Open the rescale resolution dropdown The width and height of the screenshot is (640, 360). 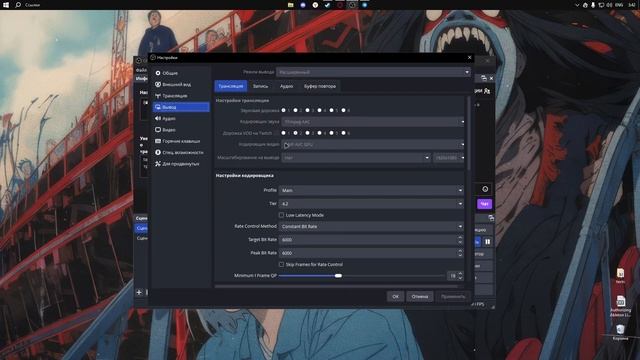tap(449, 158)
